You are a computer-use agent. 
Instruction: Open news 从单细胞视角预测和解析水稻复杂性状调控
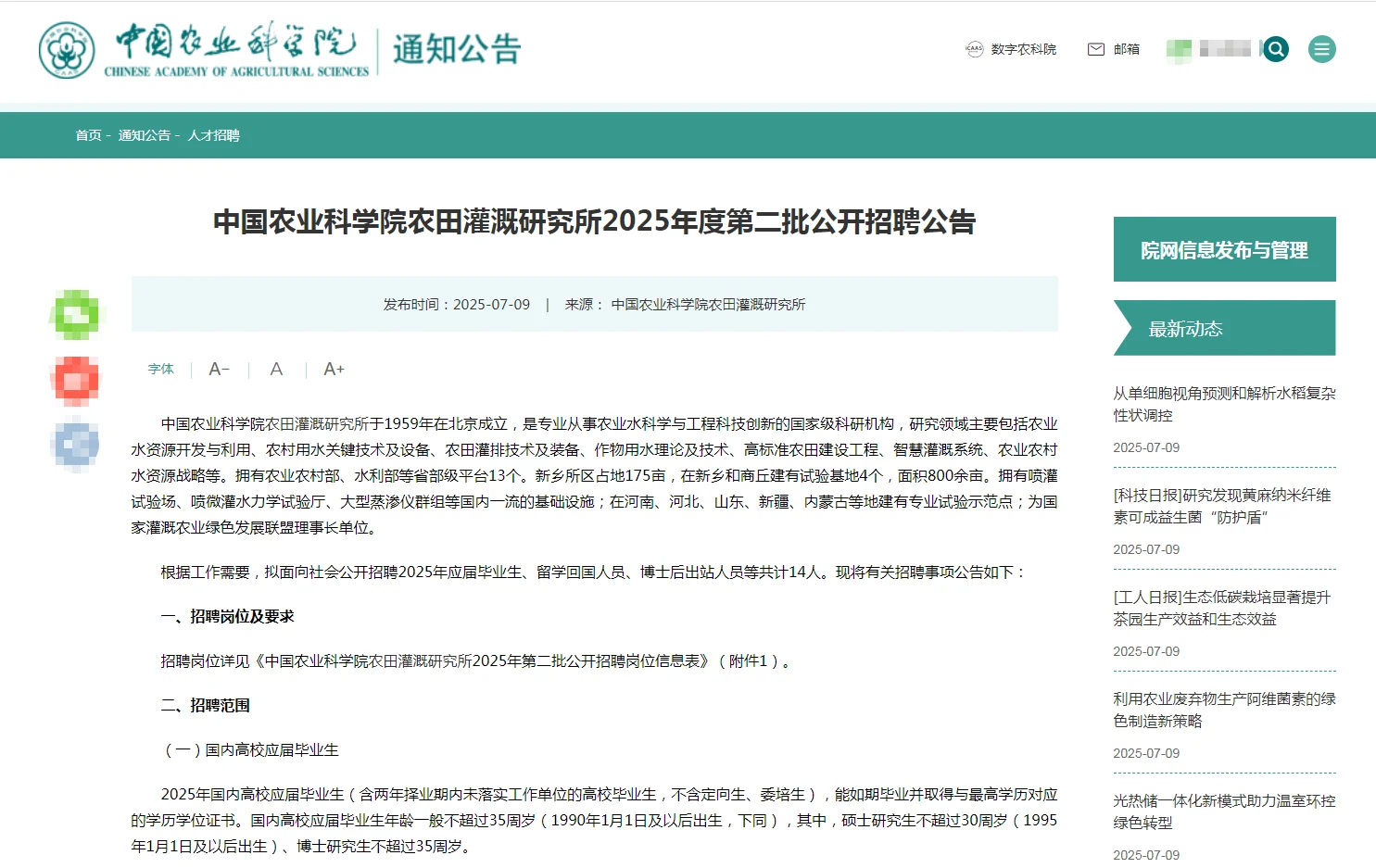click(x=1224, y=404)
